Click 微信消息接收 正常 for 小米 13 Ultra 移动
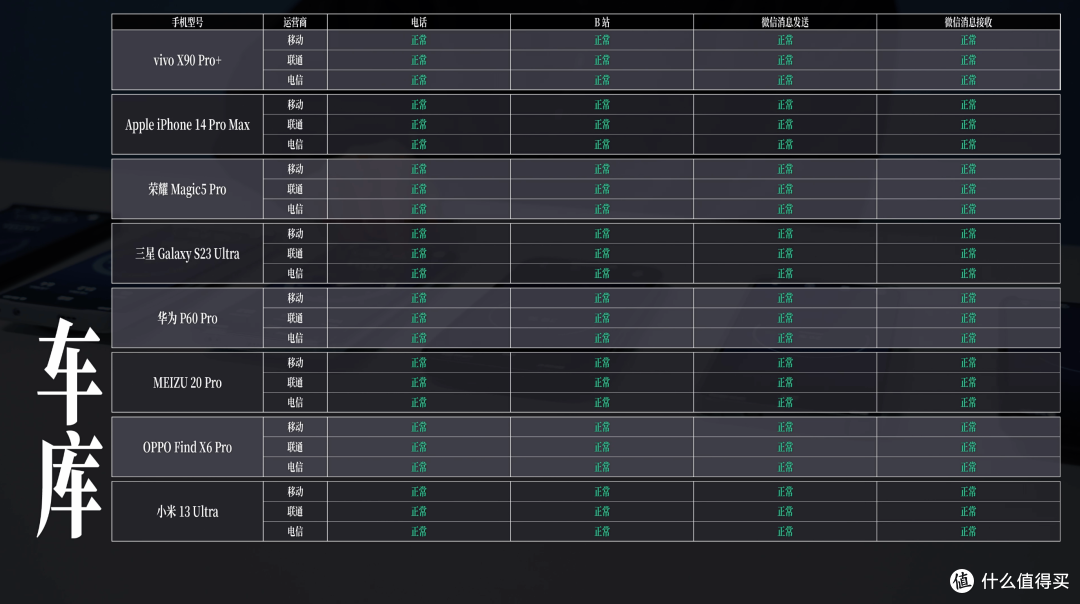 pyautogui.click(x=968, y=492)
